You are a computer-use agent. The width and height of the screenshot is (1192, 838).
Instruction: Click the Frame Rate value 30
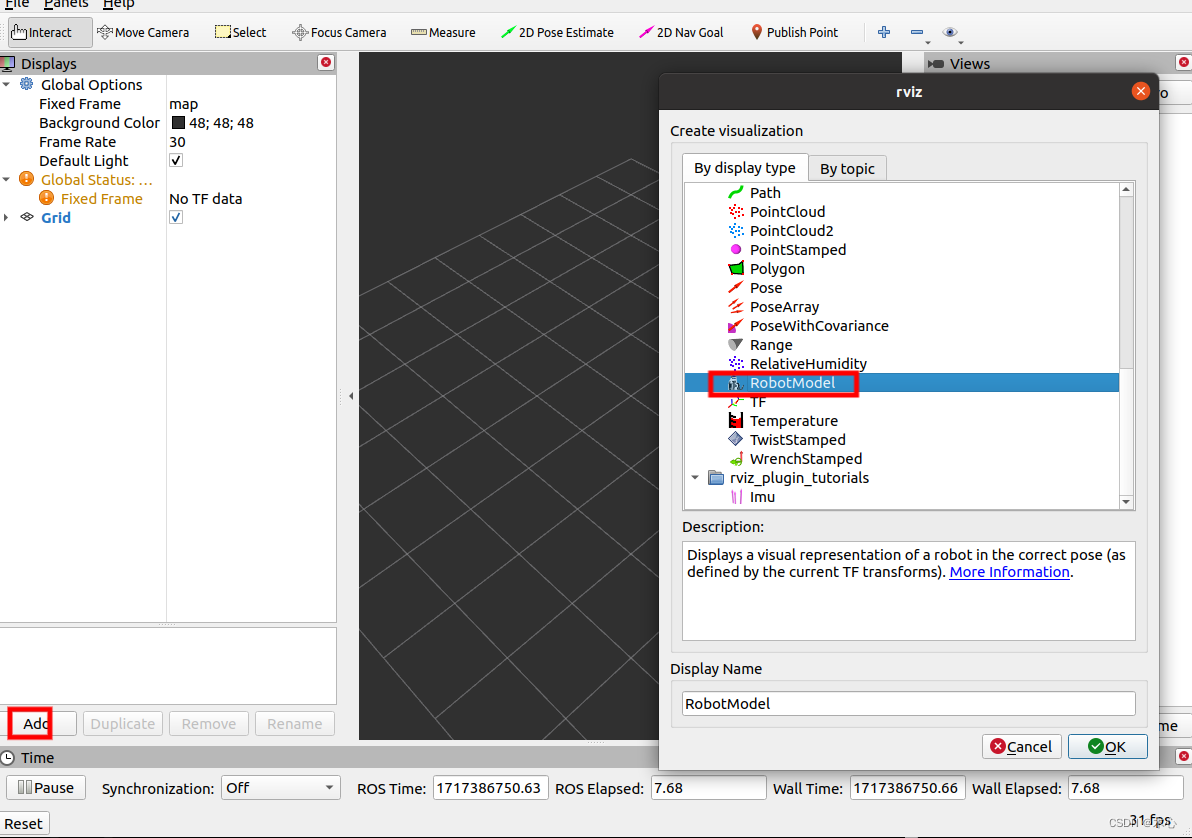click(x=177, y=141)
